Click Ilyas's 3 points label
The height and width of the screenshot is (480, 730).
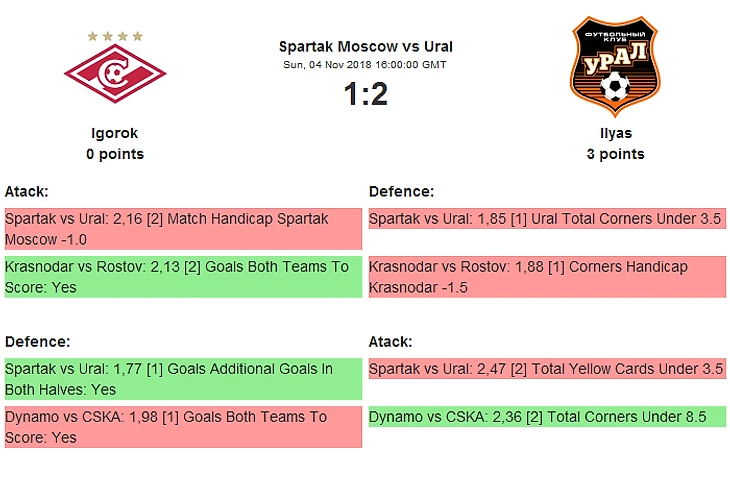pyautogui.click(x=615, y=154)
